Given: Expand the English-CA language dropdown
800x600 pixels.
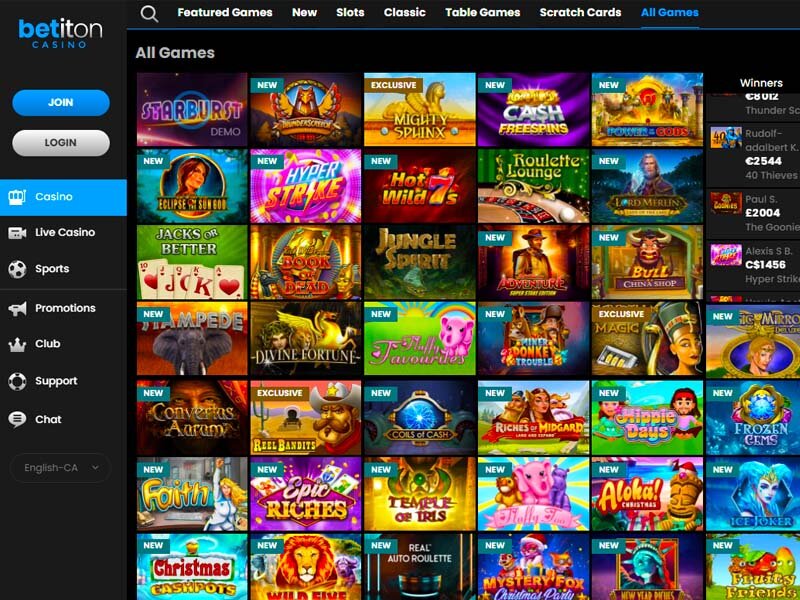Looking at the screenshot, I should [61, 468].
